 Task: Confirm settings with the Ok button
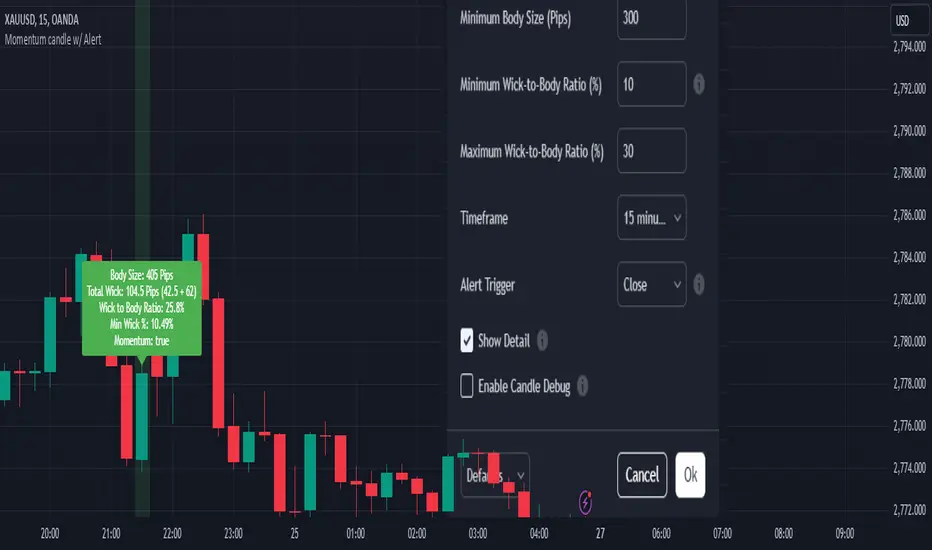pyautogui.click(x=690, y=475)
